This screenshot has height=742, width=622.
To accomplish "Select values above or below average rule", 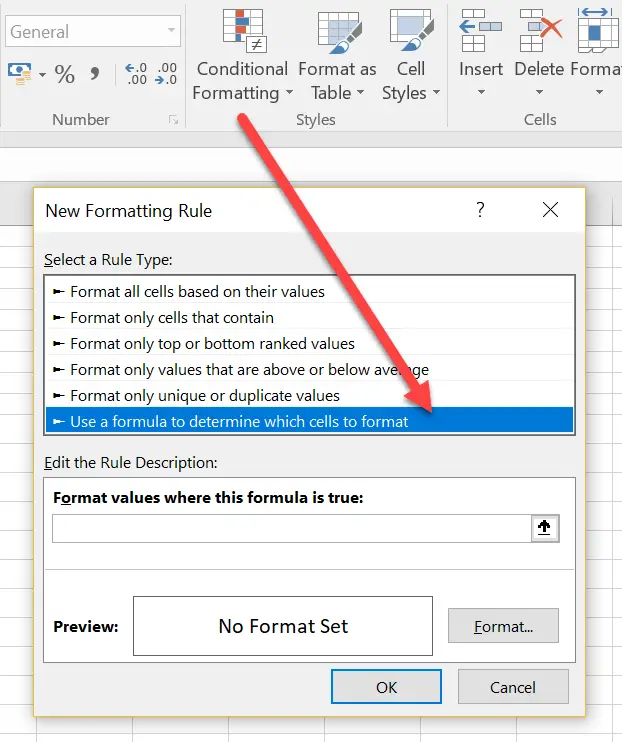I will (310, 370).
